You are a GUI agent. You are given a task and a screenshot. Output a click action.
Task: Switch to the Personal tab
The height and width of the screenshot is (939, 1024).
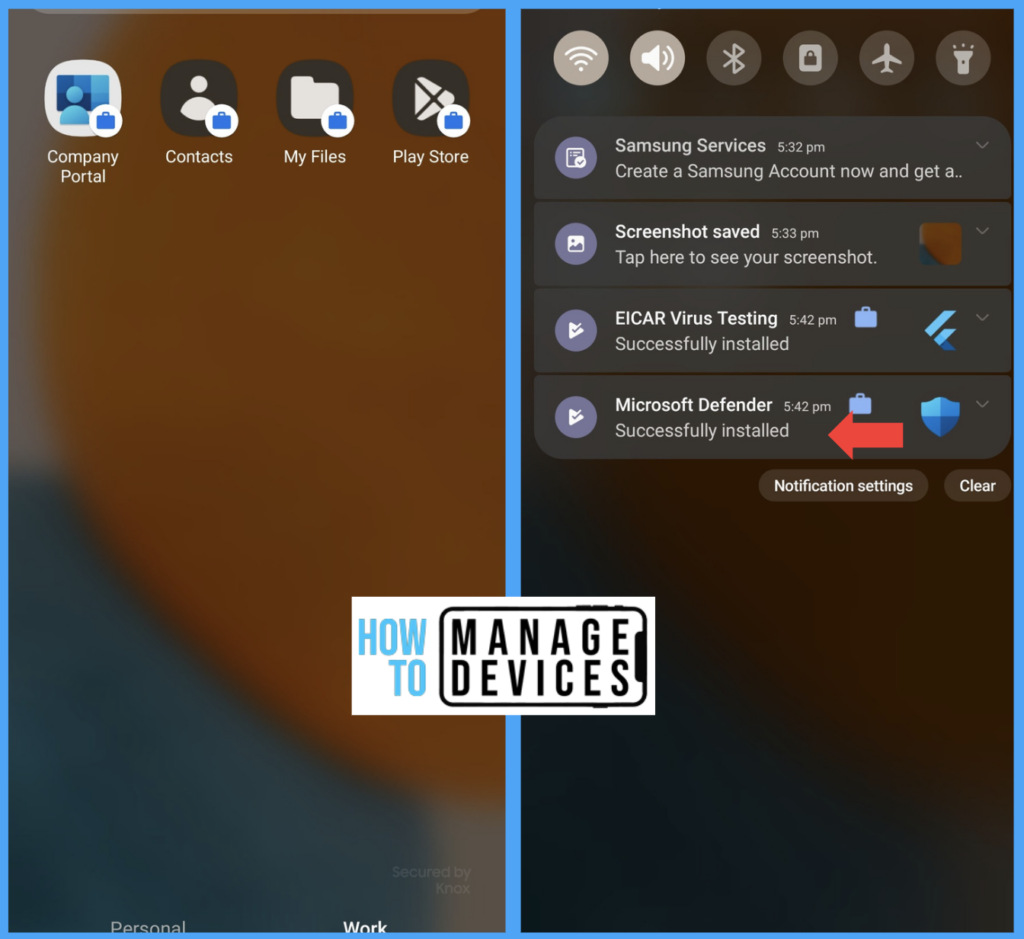pyautogui.click(x=148, y=927)
